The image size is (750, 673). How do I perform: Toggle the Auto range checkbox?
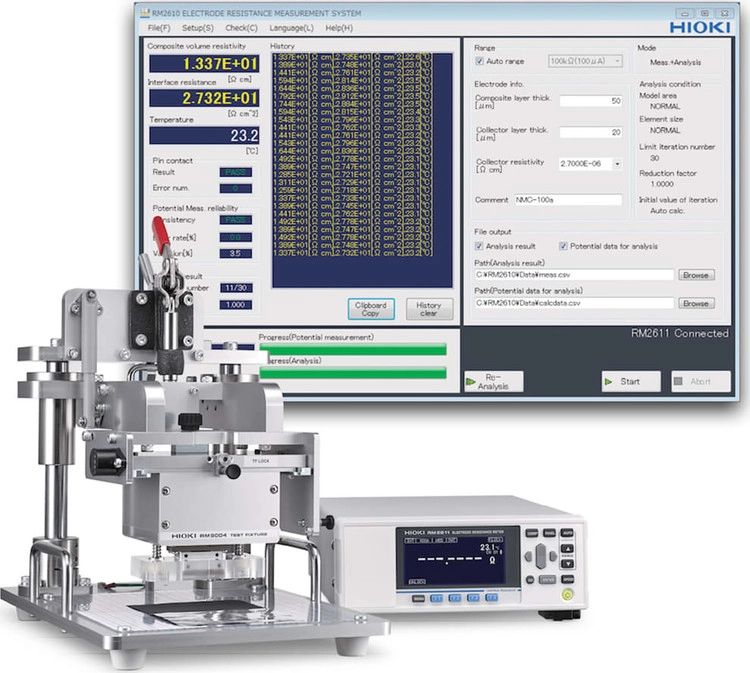(479, 61)
